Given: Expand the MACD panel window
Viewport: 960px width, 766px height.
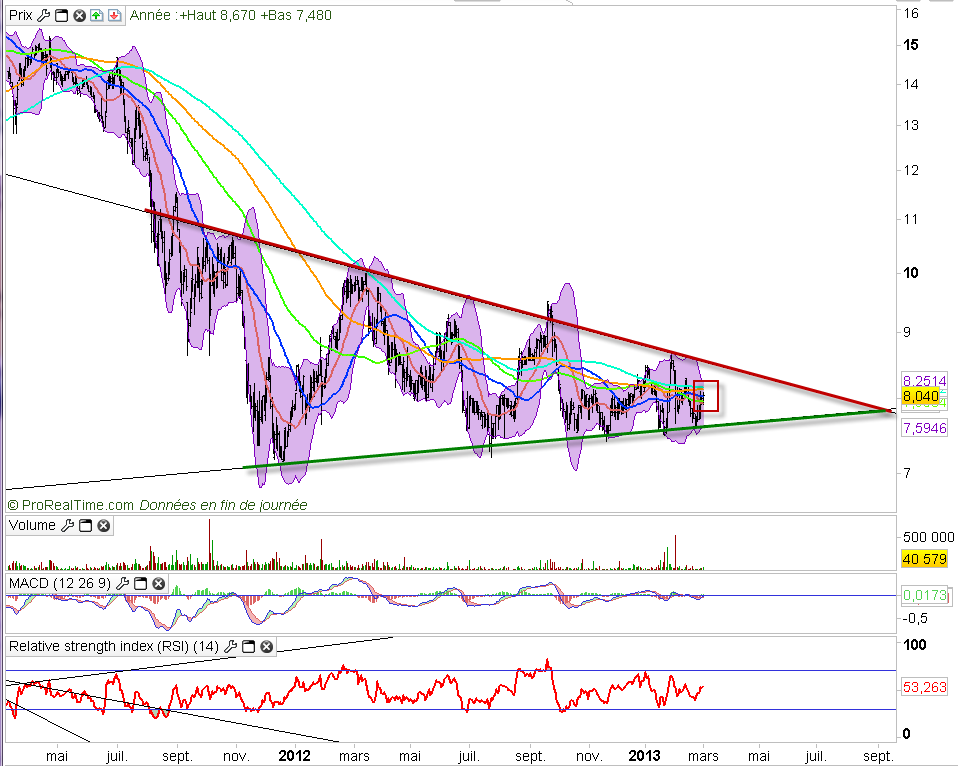Looking at the screenshot, I should (143, 582).
